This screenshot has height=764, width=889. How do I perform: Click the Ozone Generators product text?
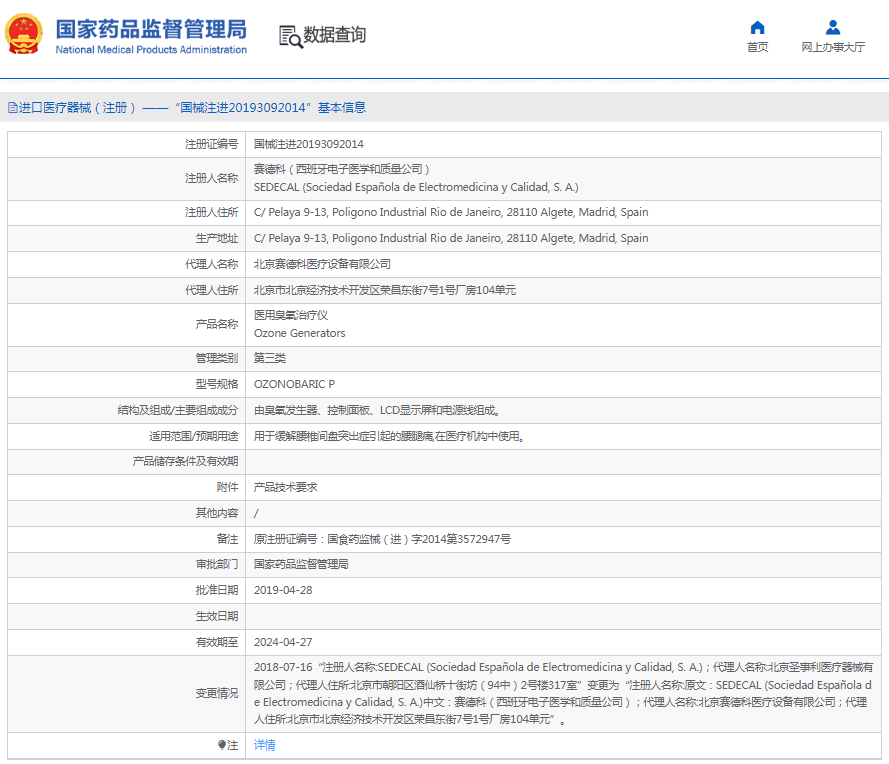point(299,333)
